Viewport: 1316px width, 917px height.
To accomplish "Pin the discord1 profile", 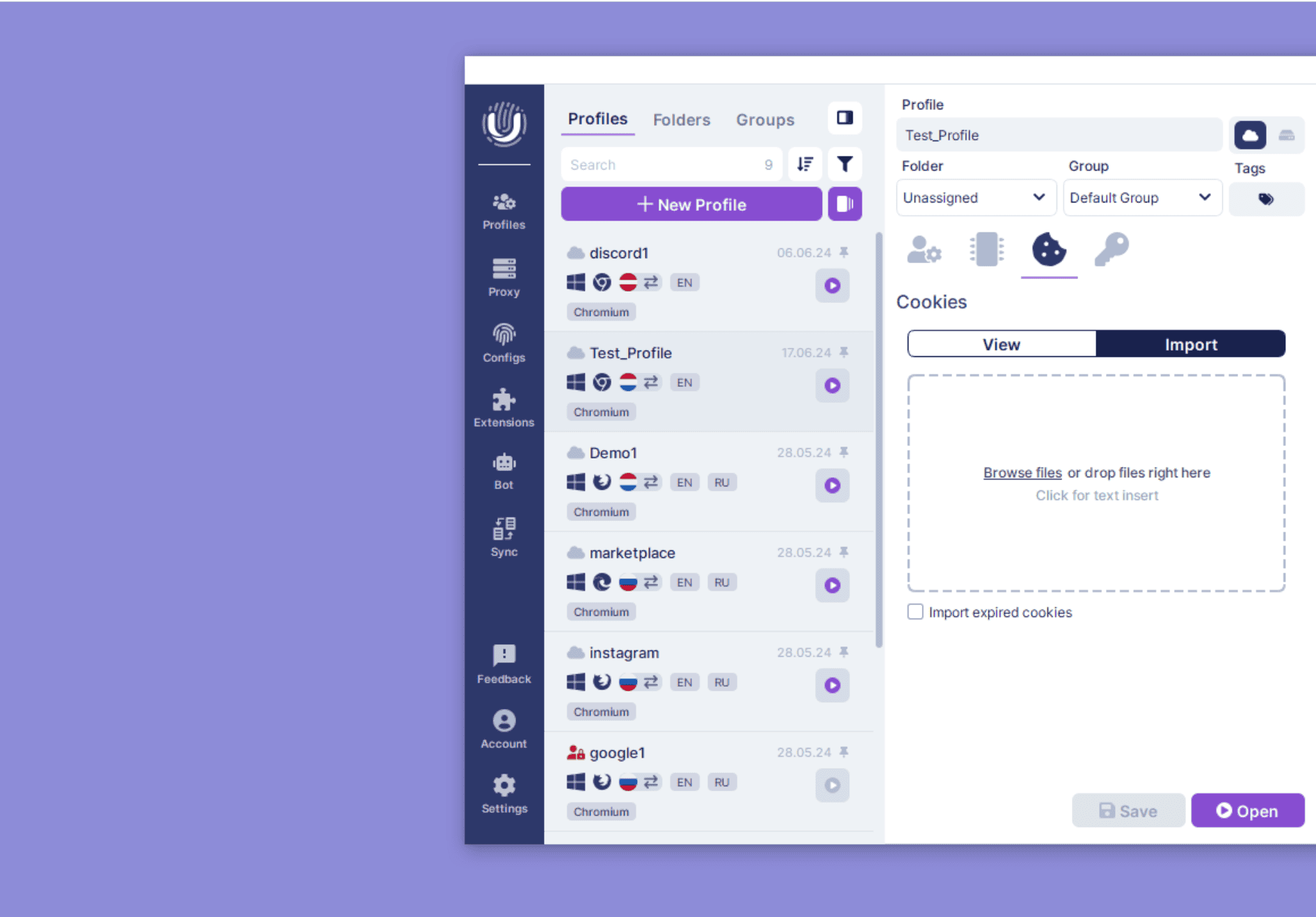I will [x=844, y=253].
